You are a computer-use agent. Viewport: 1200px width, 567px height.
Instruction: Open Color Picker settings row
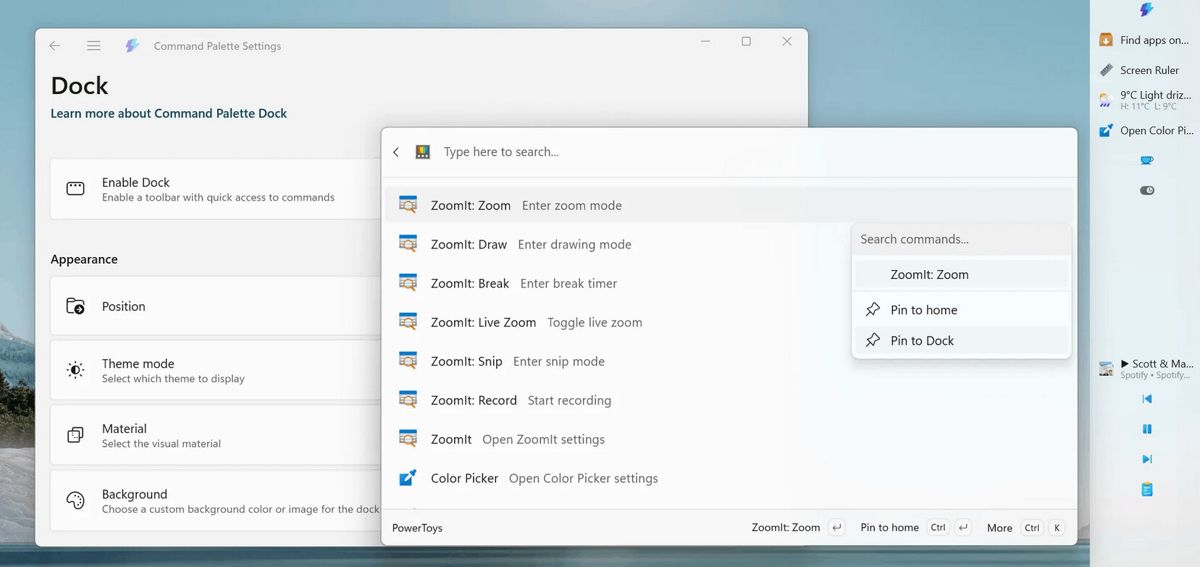pos(729,478)
